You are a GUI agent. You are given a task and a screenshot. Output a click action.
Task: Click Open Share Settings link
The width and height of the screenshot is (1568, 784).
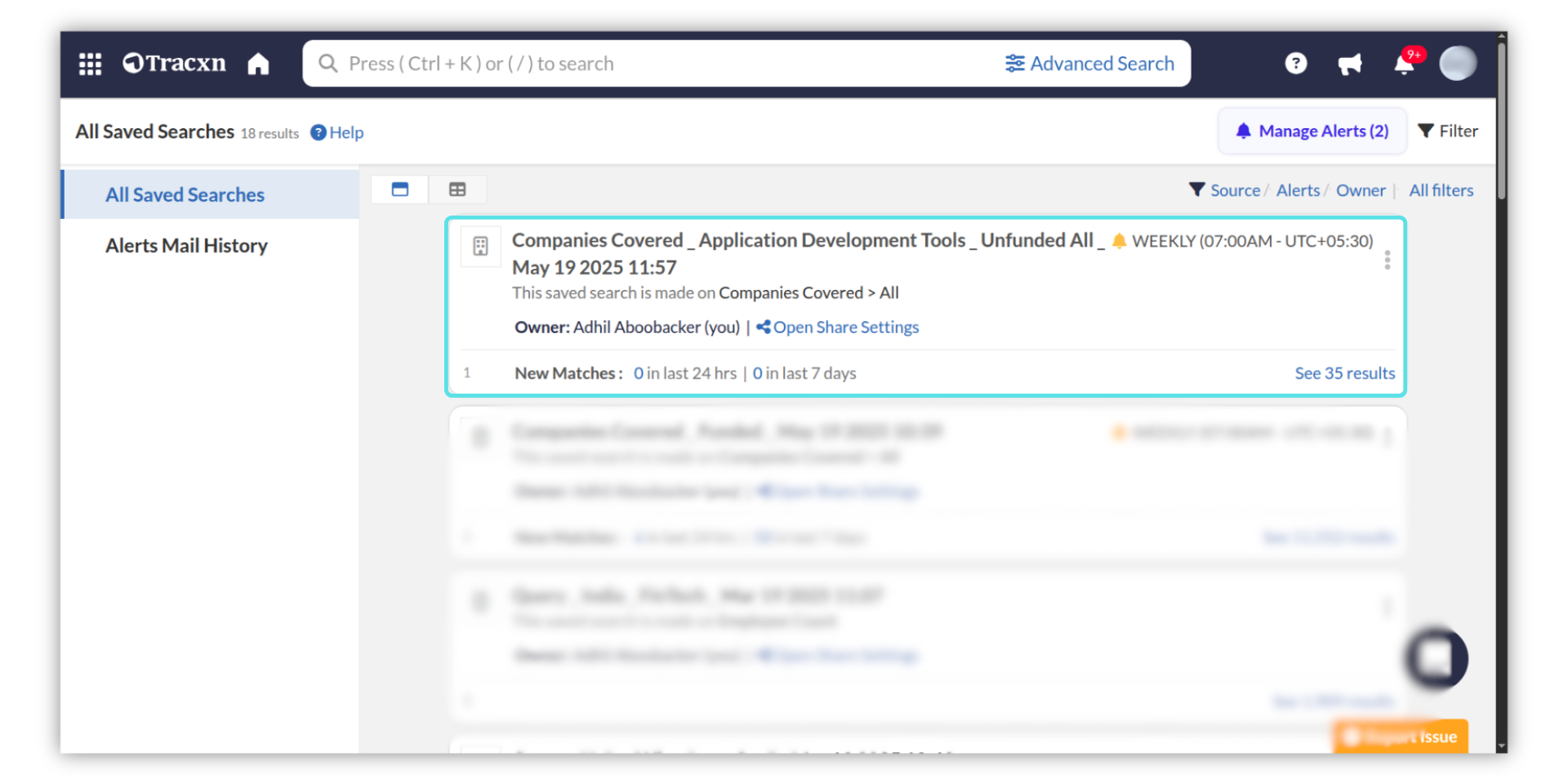click(x=845, y=327)
